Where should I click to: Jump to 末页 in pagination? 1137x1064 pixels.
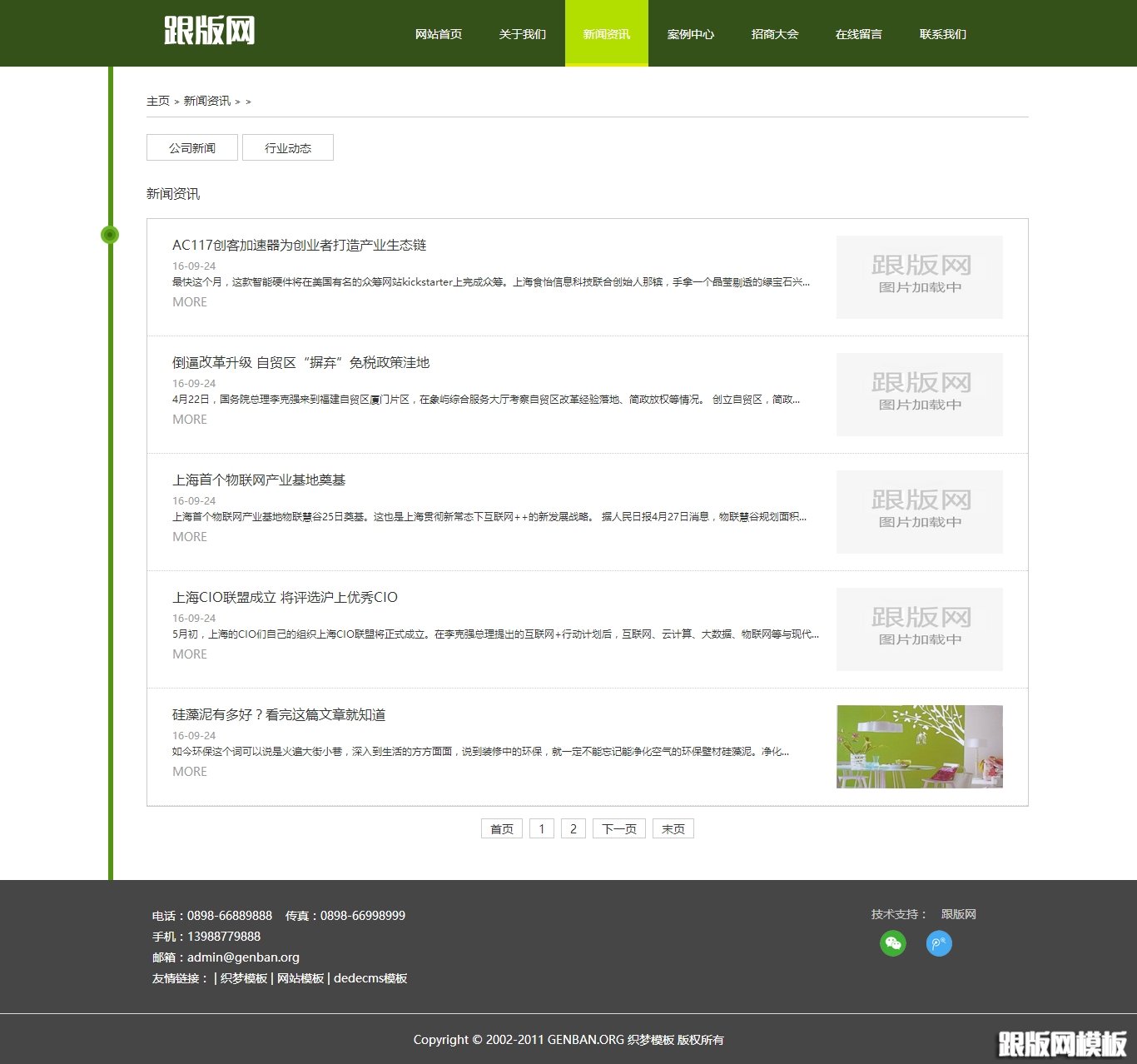[673, 828]
